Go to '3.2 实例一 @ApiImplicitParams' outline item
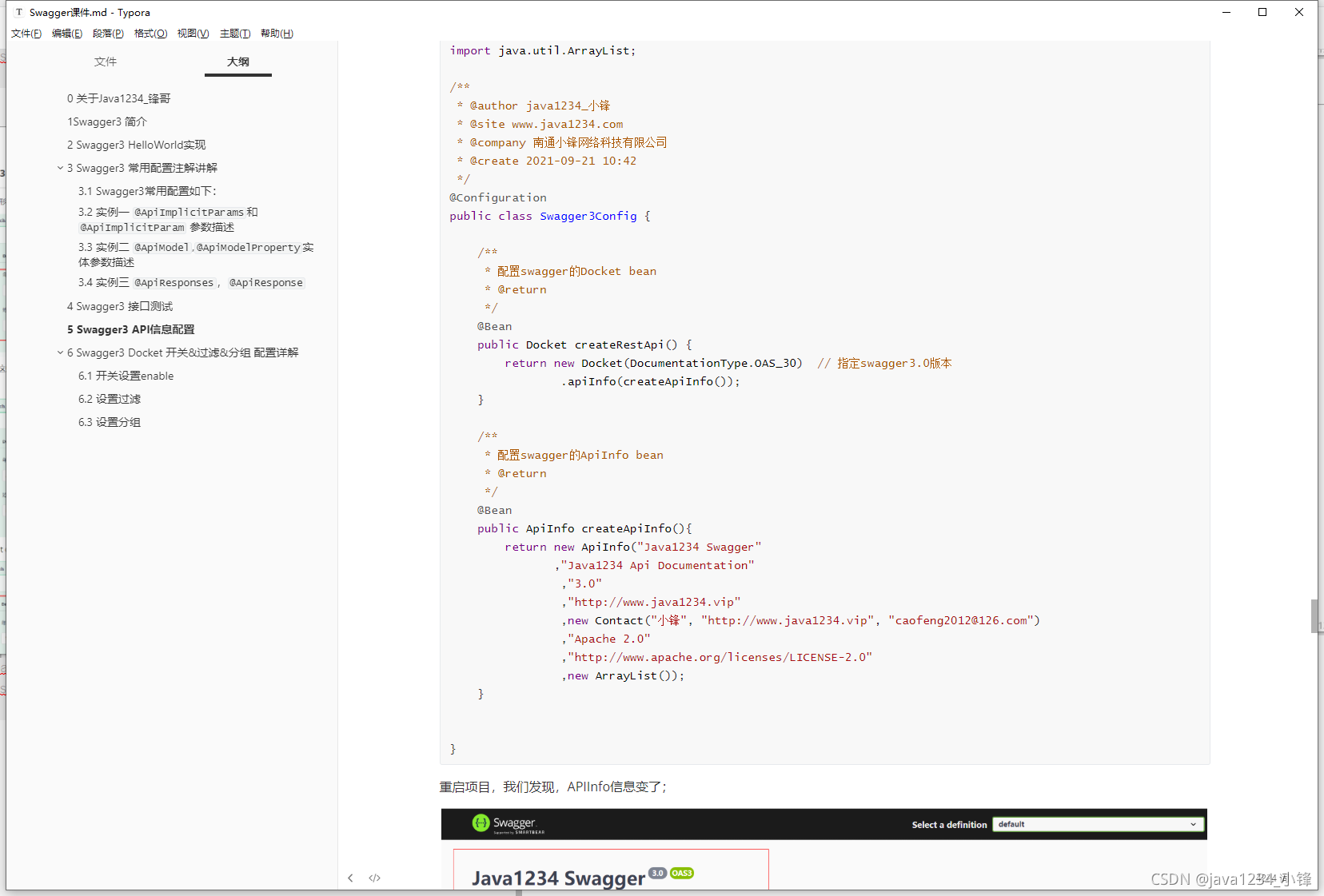Viewport: 1324px width, 896px height. (x=168, y=220)
